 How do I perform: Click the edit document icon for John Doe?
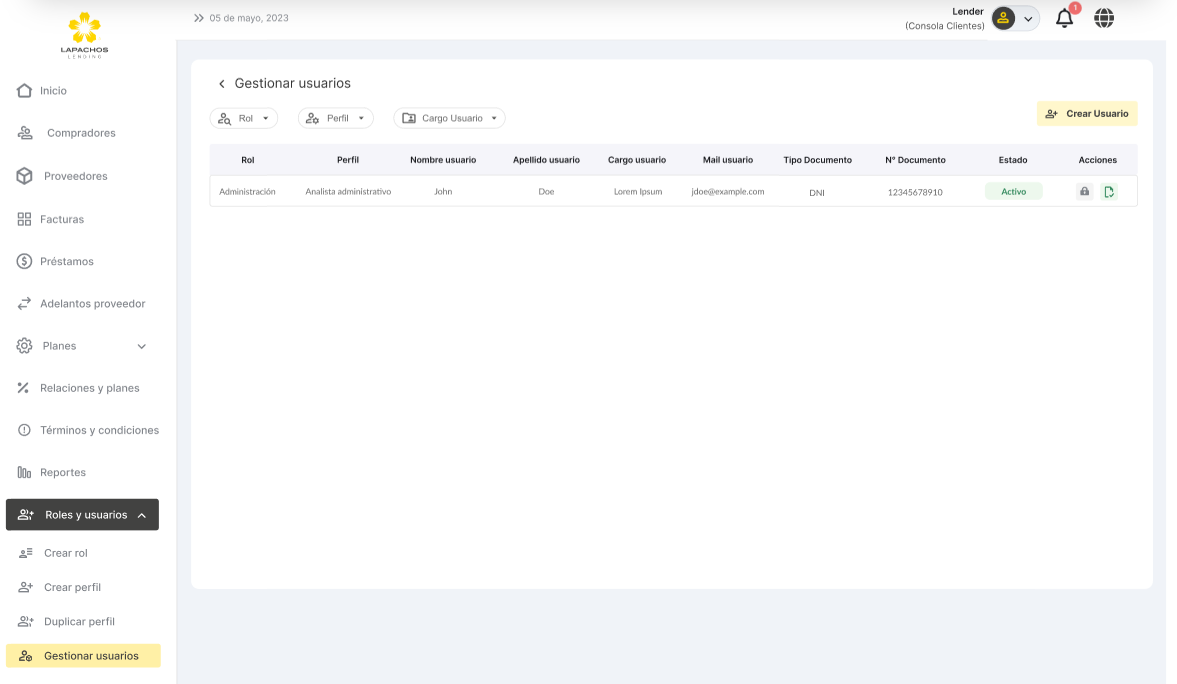(1109, 191)
